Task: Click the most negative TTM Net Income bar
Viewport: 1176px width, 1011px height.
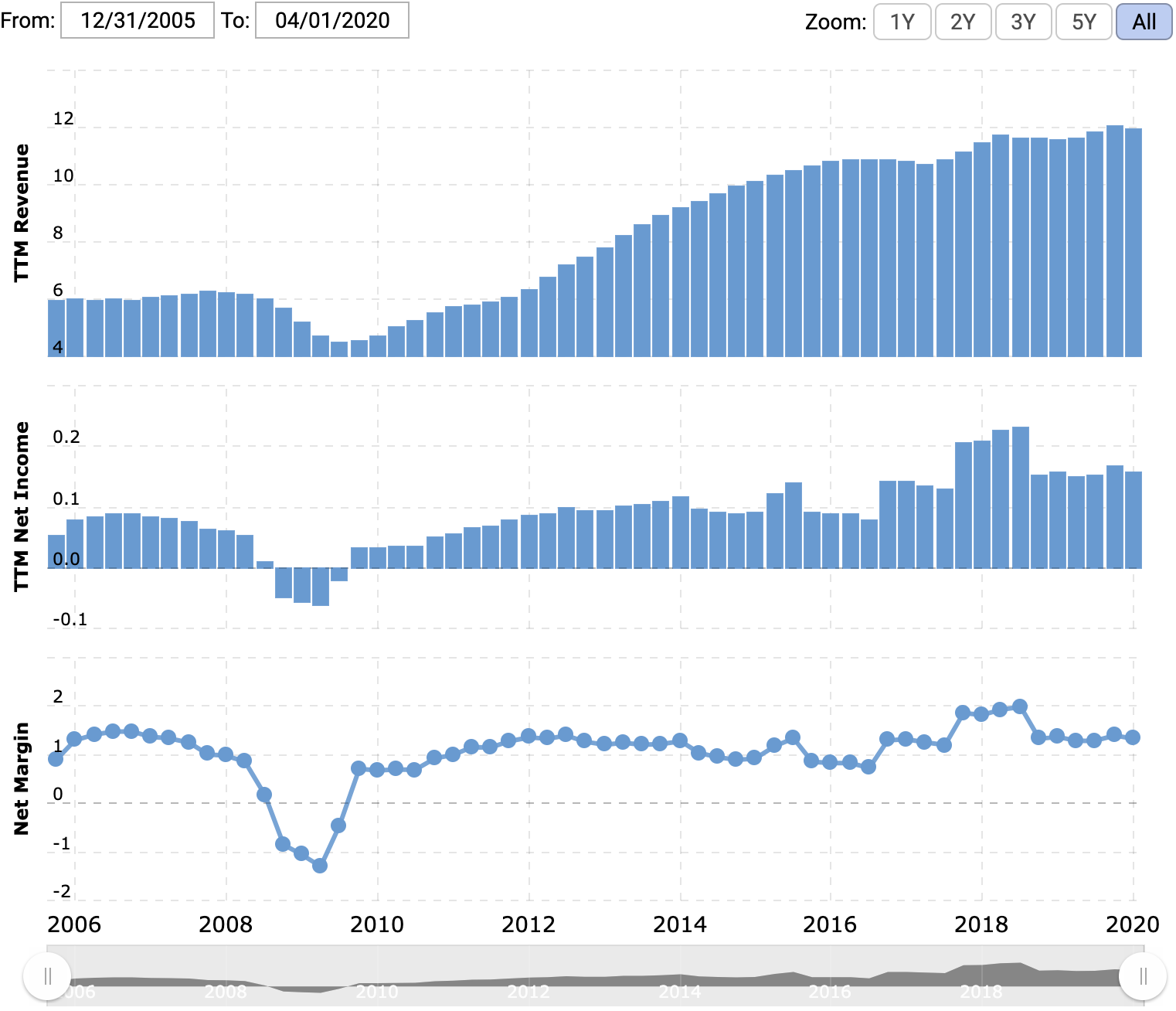Action: [321, 587]
